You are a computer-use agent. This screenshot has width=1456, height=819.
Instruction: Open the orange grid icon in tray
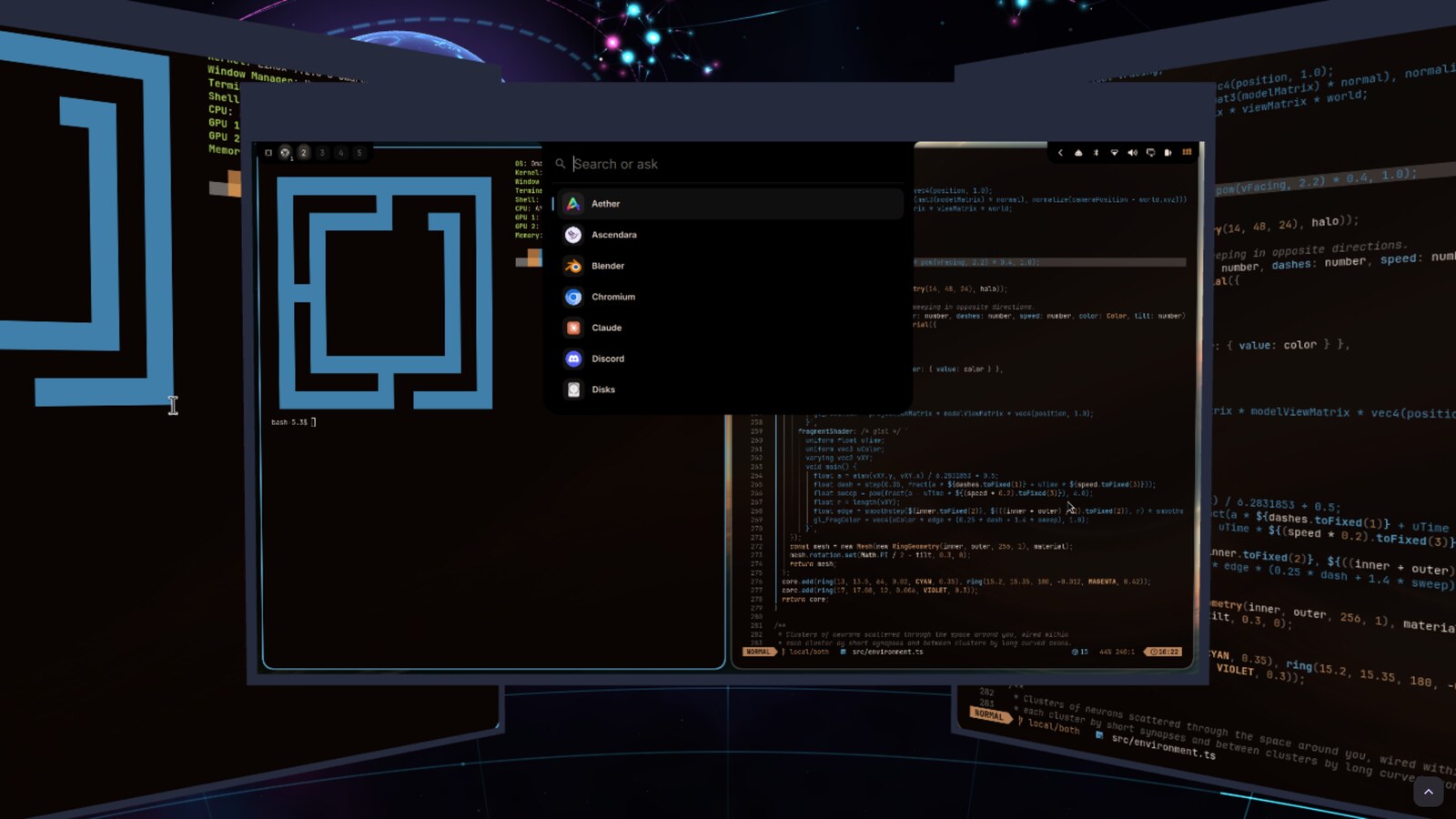click(1187, 152)
